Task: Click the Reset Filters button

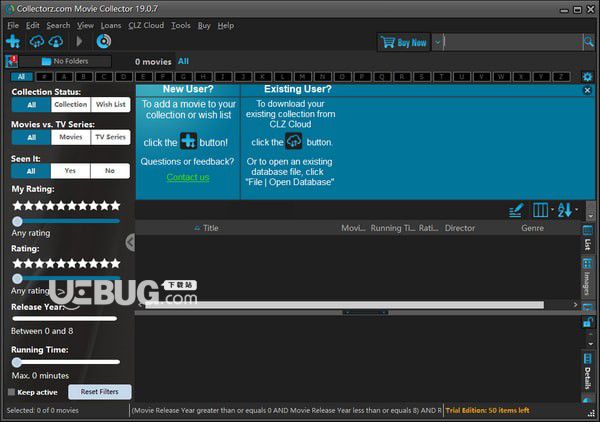Action: [99, 392]
